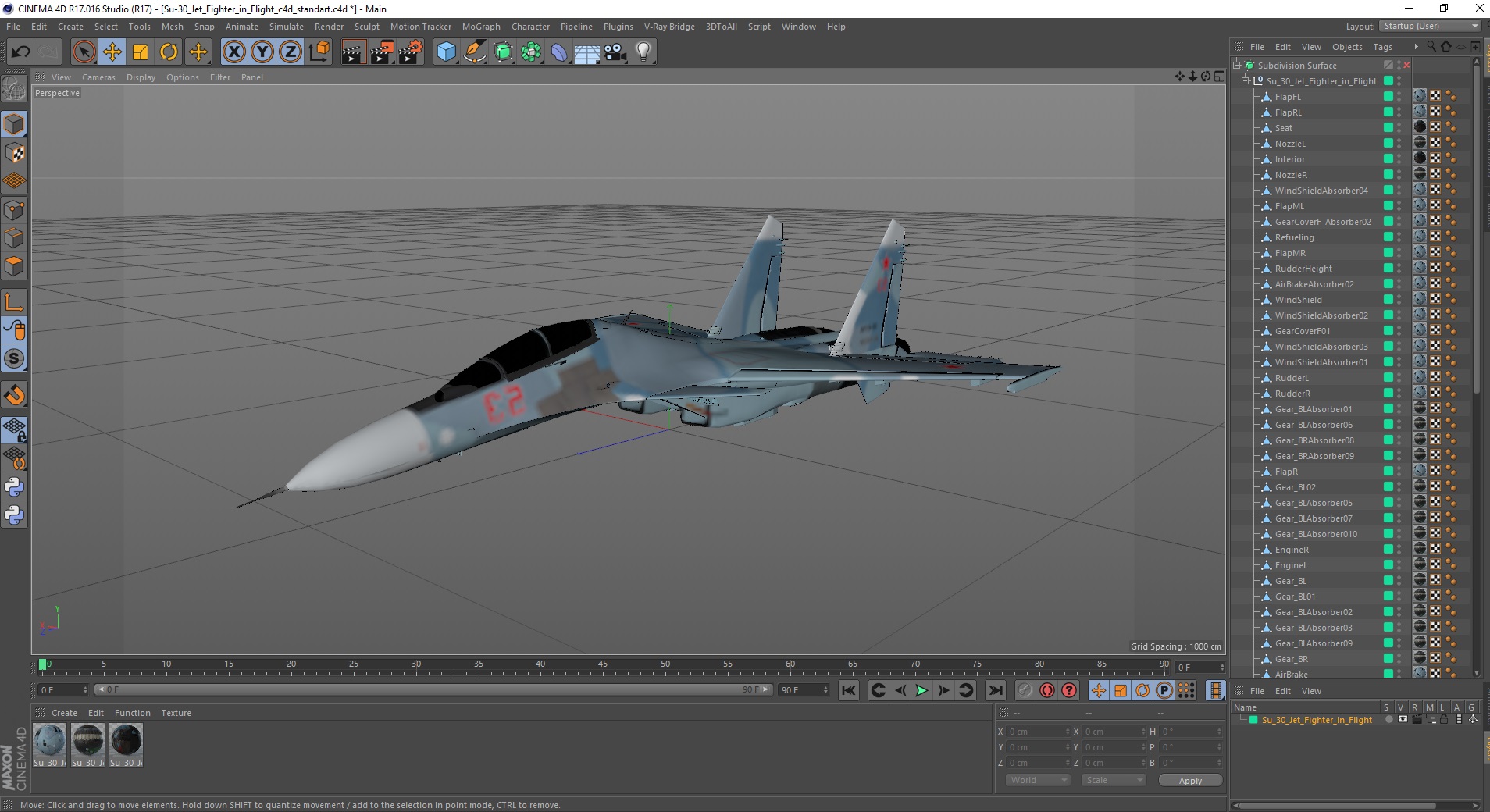
Task: Select the Move tool in top toolbar
Action: [112, 52]
